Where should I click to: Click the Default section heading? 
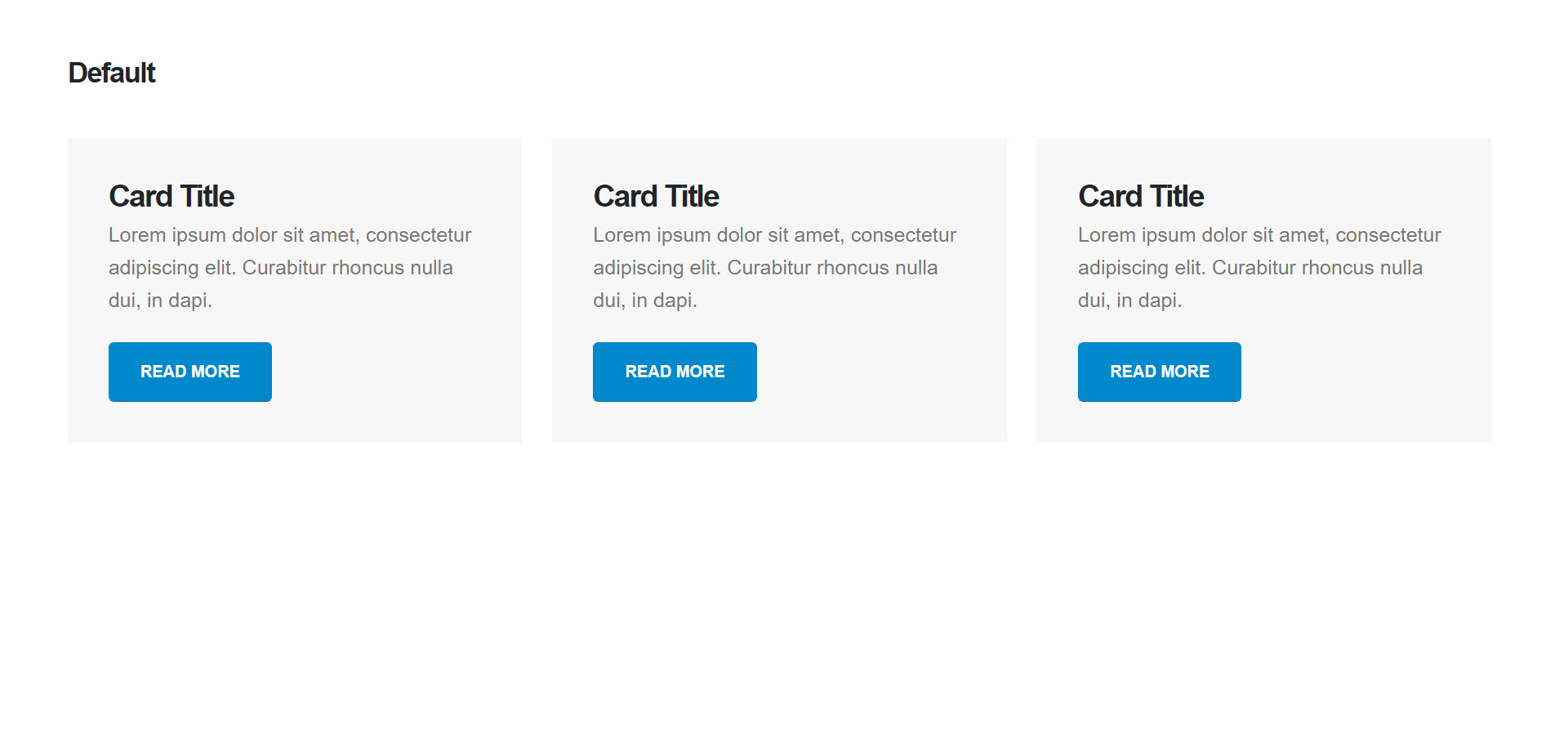tap(112, 73)
